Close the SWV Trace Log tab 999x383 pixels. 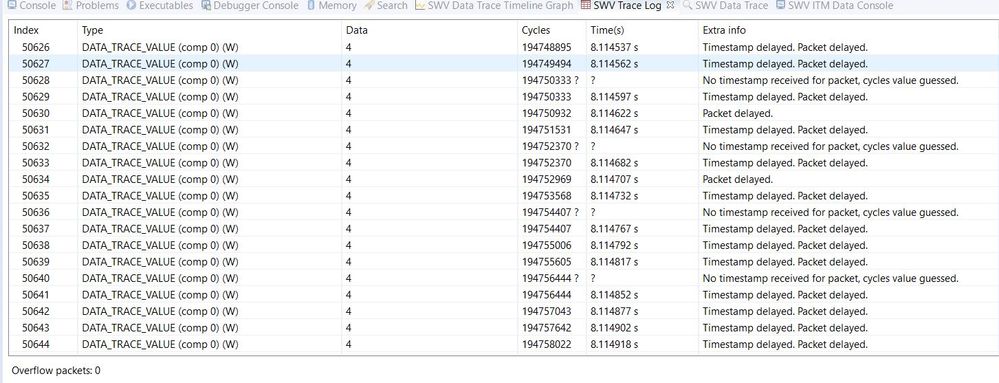coord(670,5)
